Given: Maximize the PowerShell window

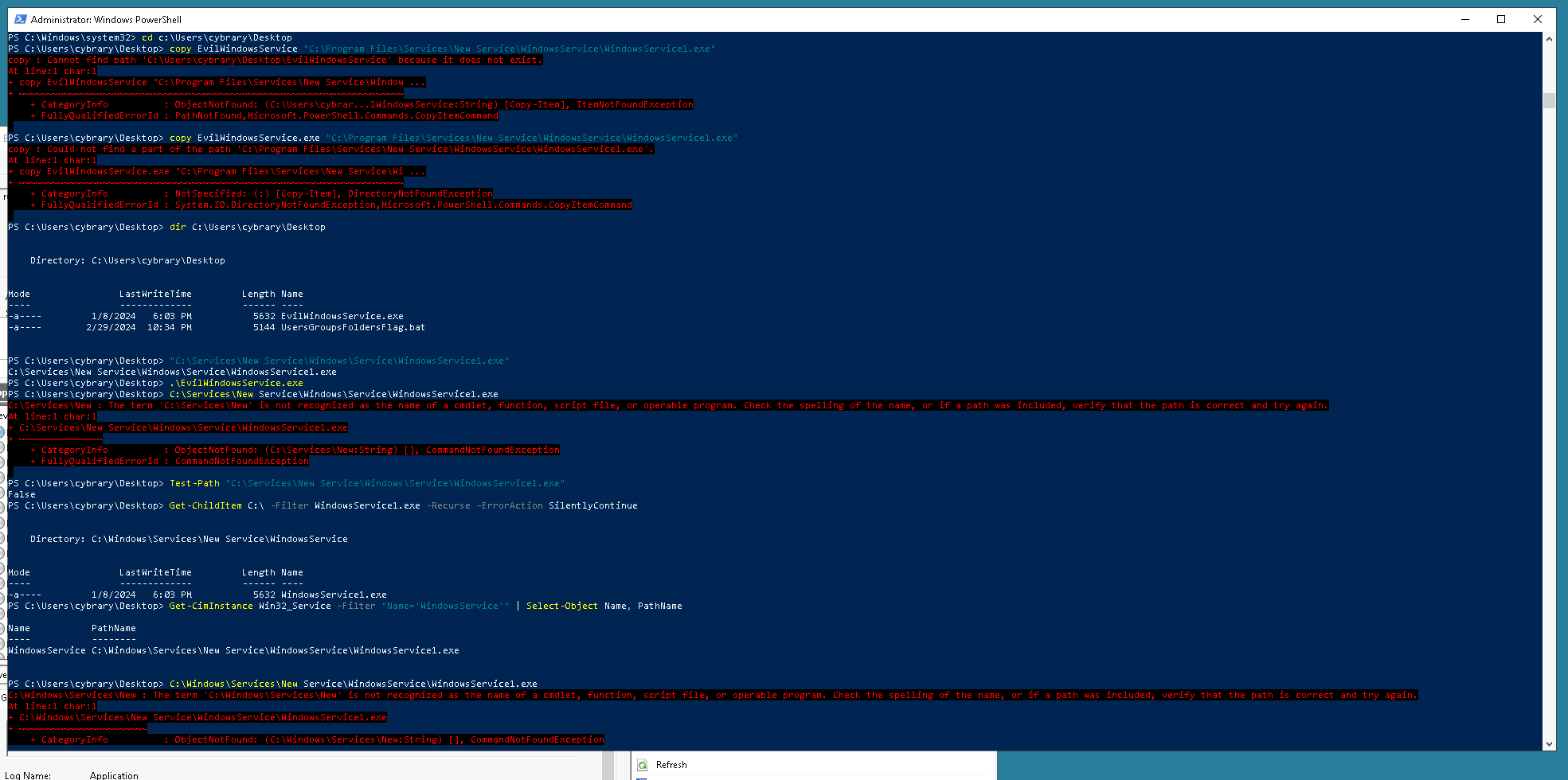Looking at the screenshot, I should click(x=1501, y=19).
